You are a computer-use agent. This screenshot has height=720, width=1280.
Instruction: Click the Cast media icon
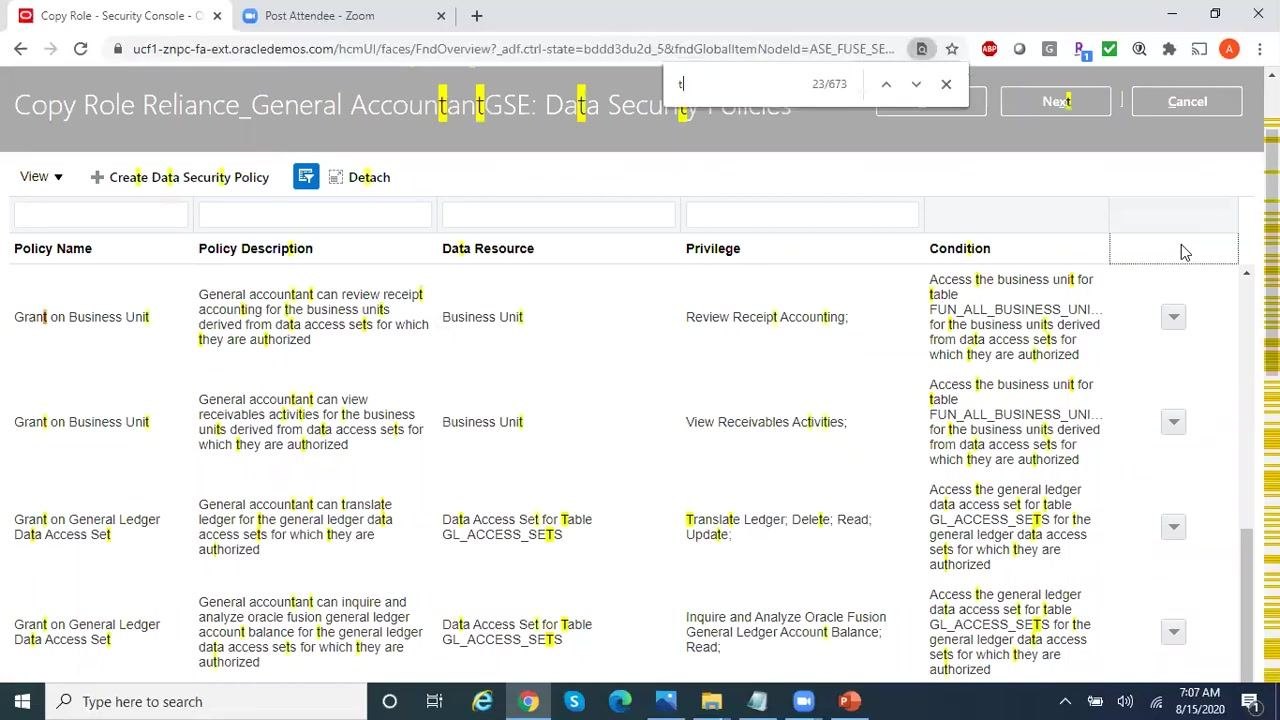coord(1199,49)
